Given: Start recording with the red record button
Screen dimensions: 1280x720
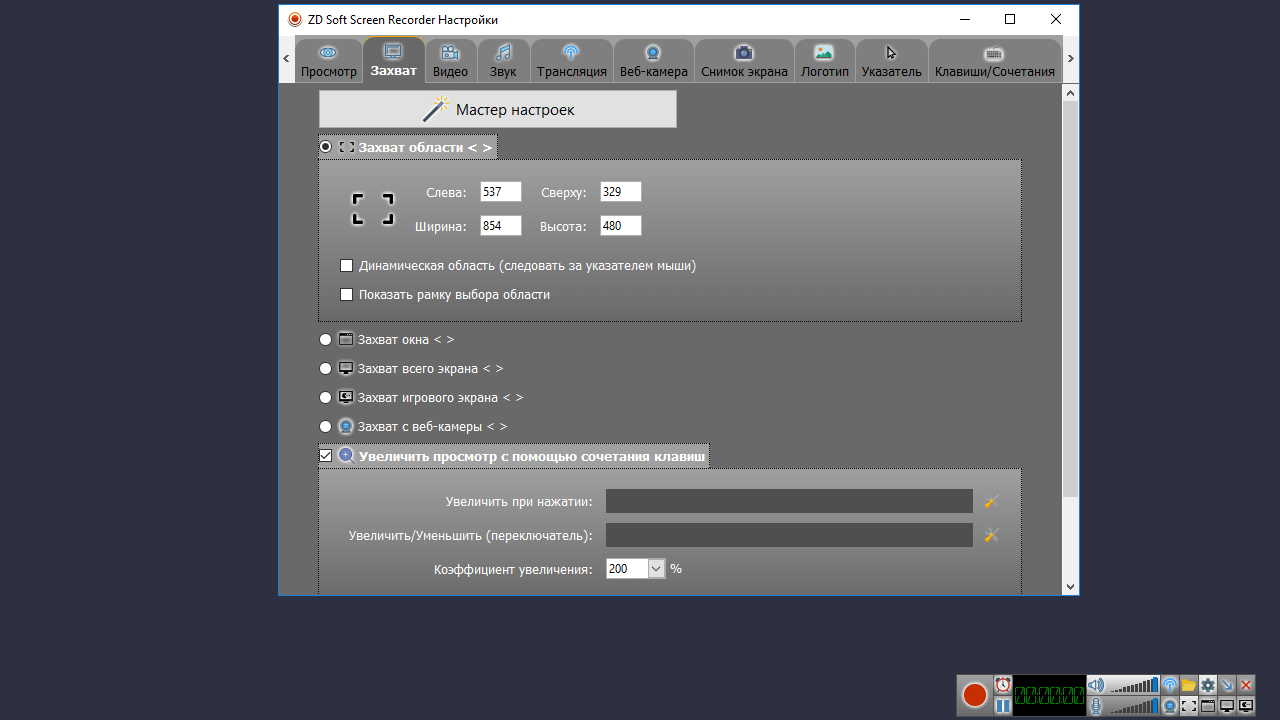Looking at the screenshot, I should pos(975,695).
